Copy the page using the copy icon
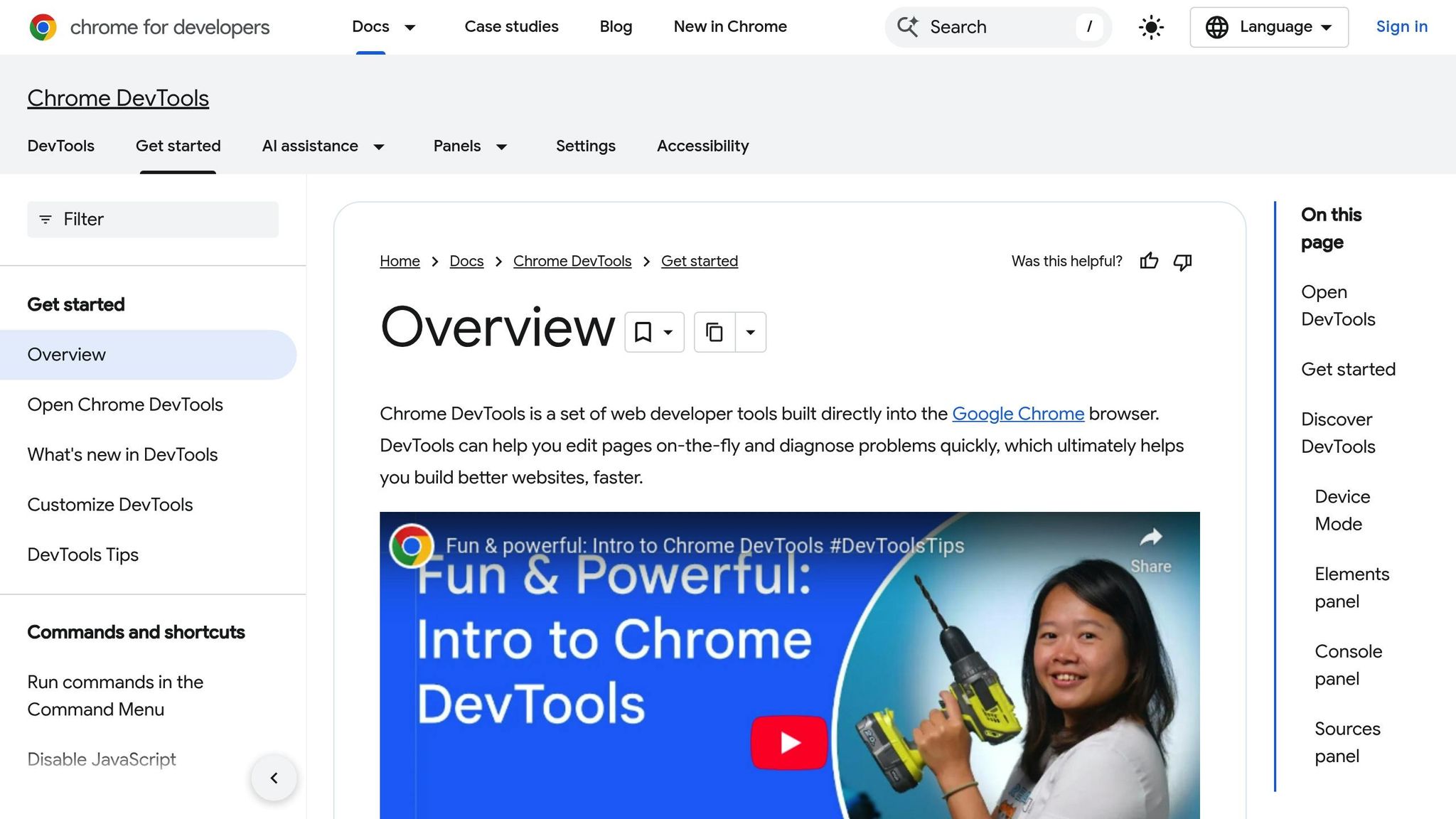Image resolution: width=1456 pixels, height=819 pixels. pos(714,331)
